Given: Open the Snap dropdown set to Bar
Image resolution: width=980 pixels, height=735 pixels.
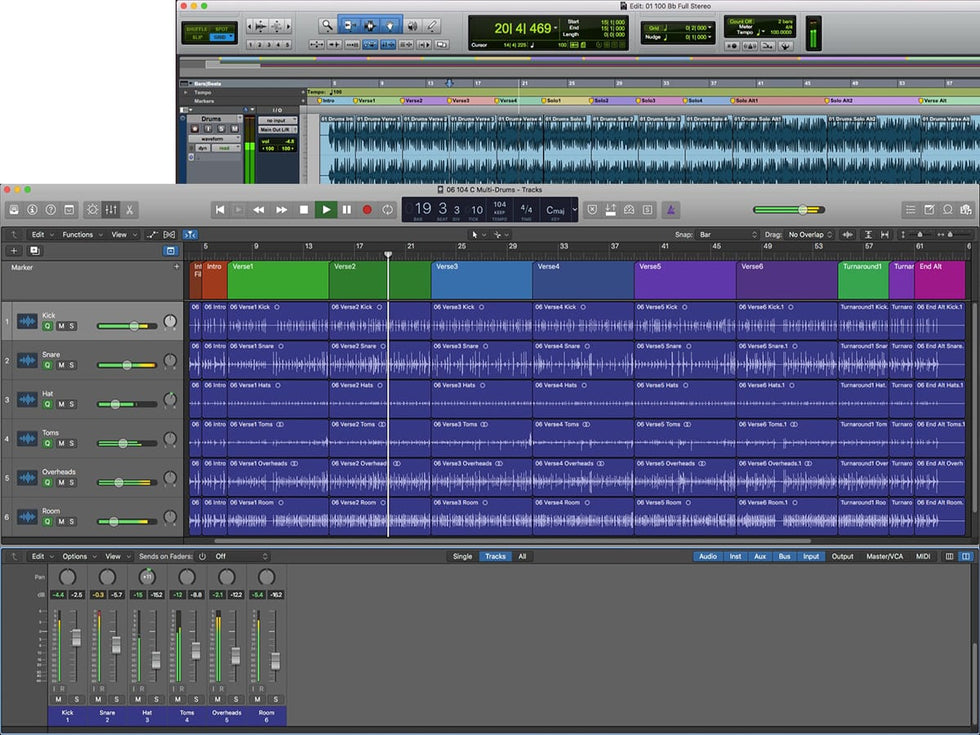Looking at the screenshot, I should coord(725,234).
